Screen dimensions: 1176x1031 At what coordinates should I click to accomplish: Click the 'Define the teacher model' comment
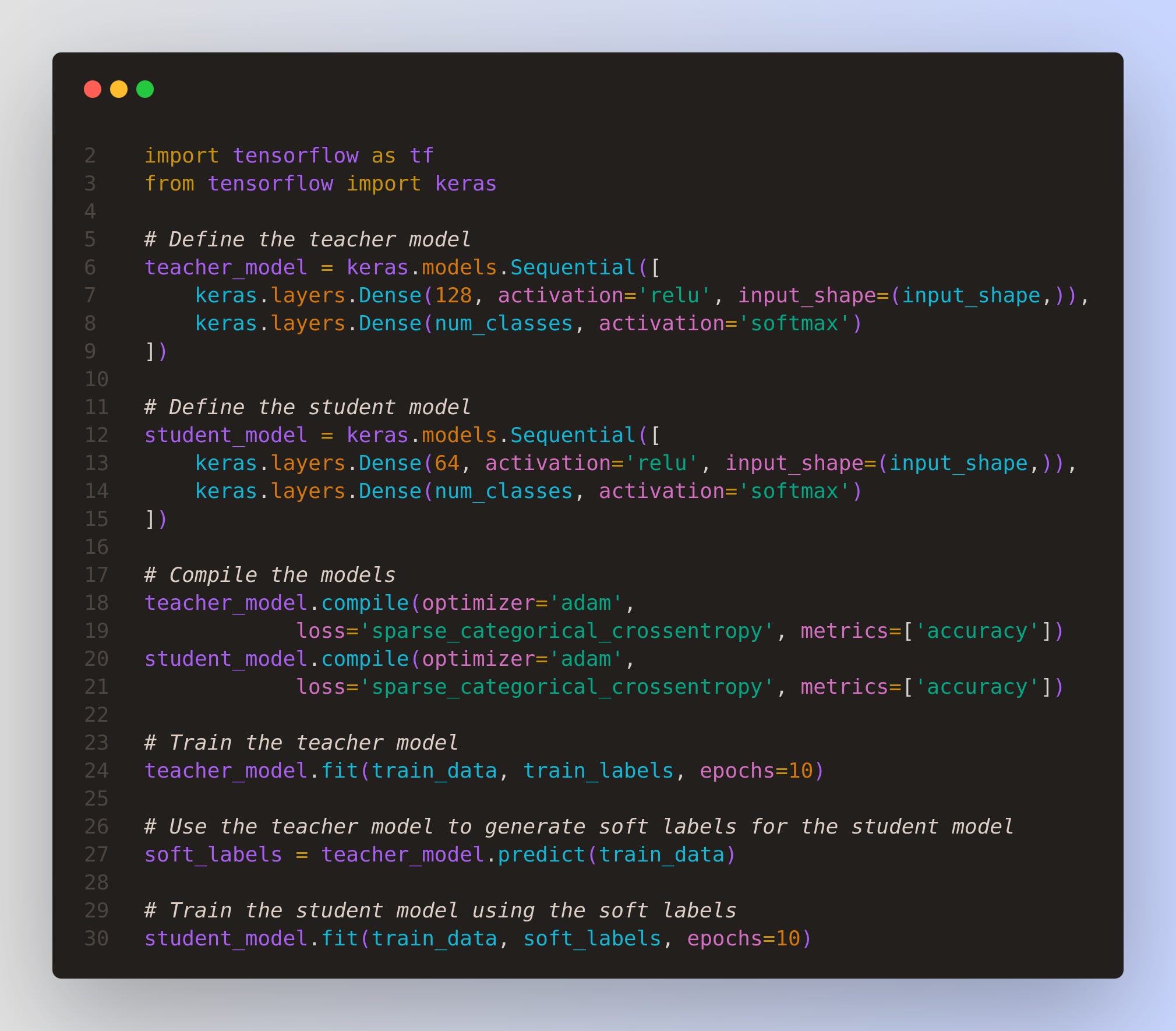308,239
